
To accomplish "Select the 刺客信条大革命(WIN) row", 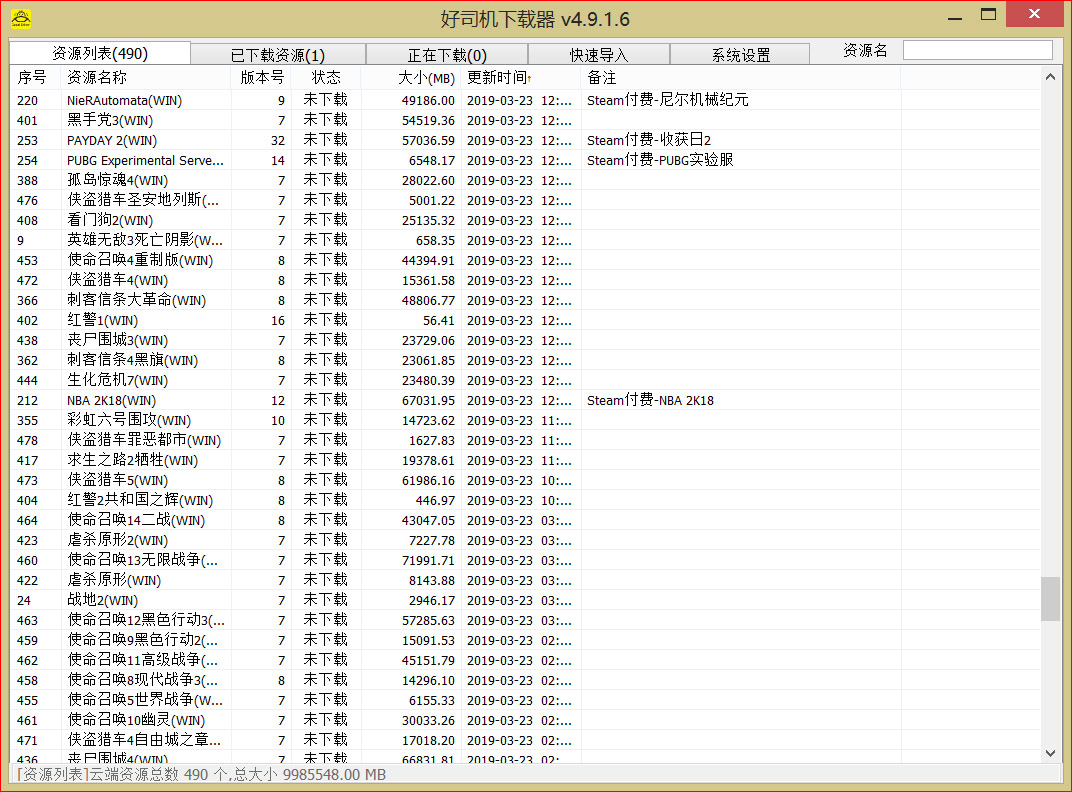I will point(525,300).
